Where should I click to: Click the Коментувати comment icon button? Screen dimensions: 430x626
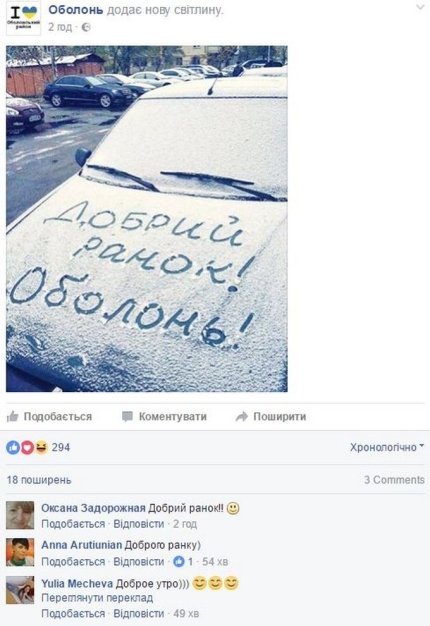(164, 416)
